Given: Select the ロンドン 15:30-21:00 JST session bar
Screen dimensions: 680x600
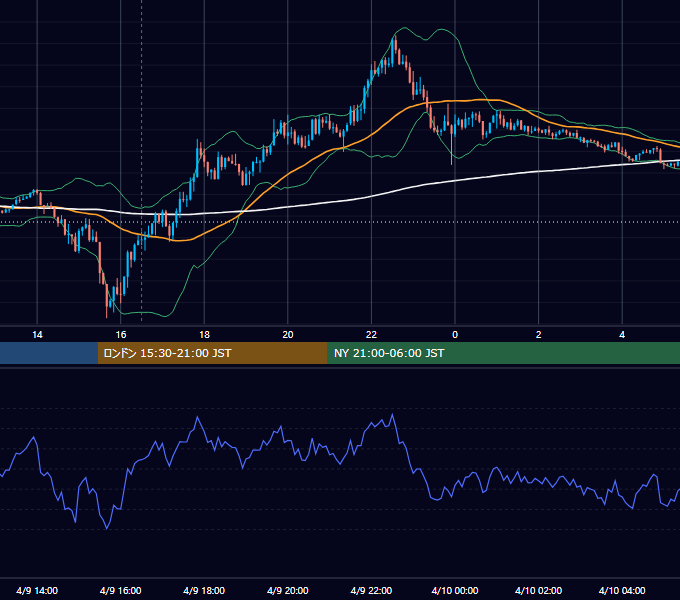Looking at the screenshot, I should [212, 353].
